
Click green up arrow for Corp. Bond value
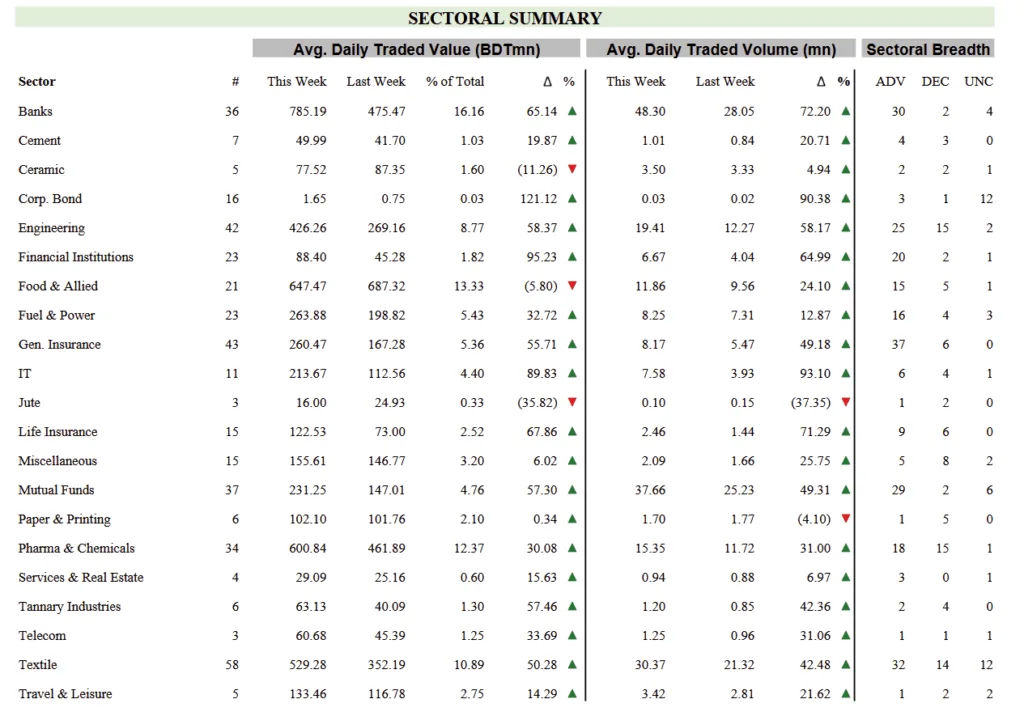click(x=572, y=198)
